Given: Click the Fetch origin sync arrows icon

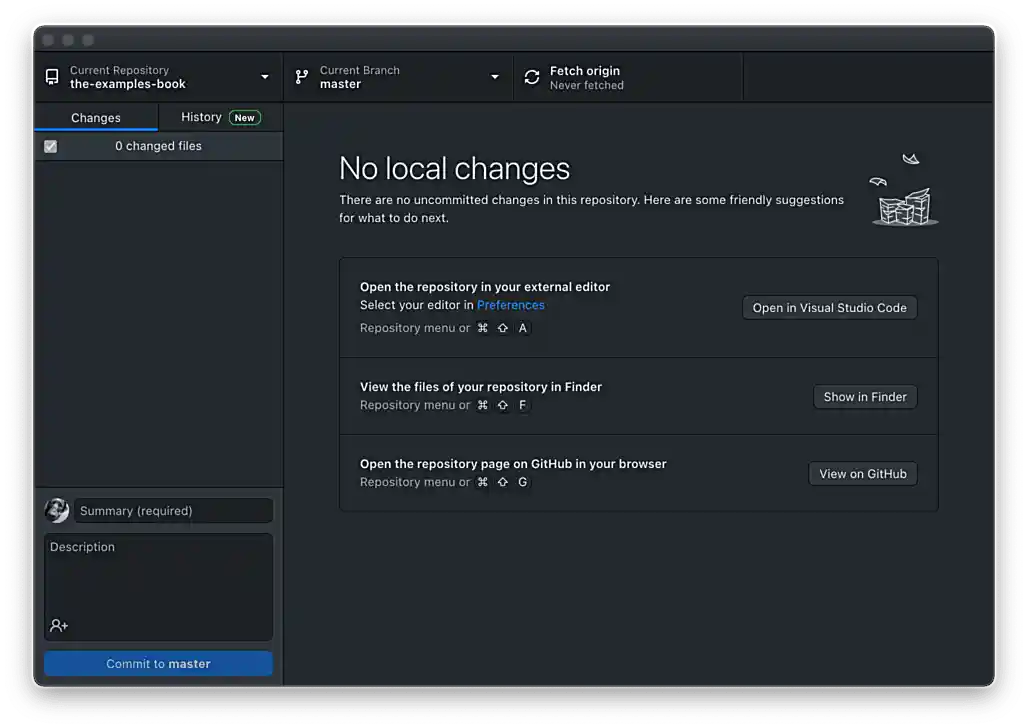Looking at the screenshot, I should click(x=532, y=76).
